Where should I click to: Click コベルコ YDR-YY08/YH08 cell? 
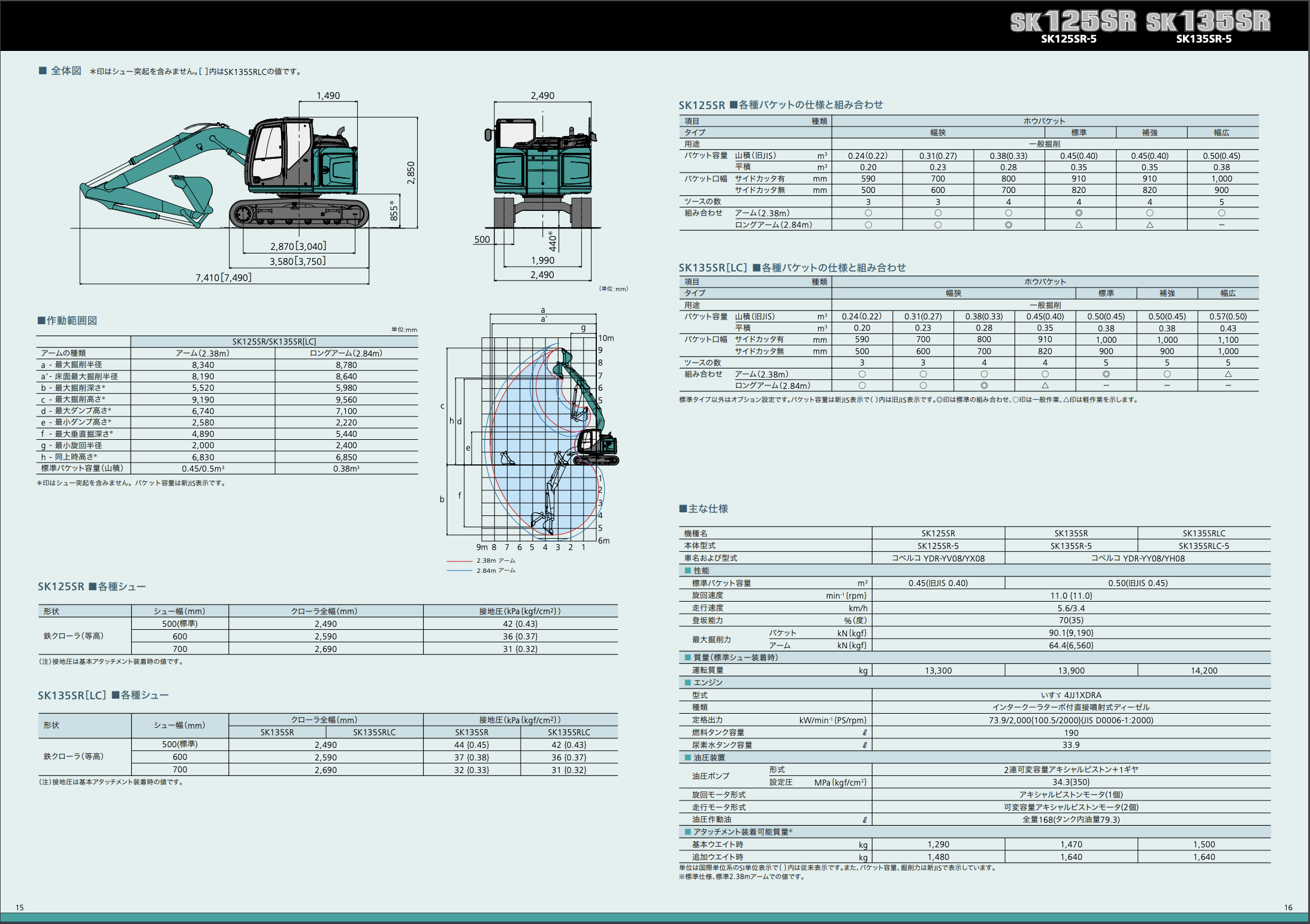[x=1137, y=558]
